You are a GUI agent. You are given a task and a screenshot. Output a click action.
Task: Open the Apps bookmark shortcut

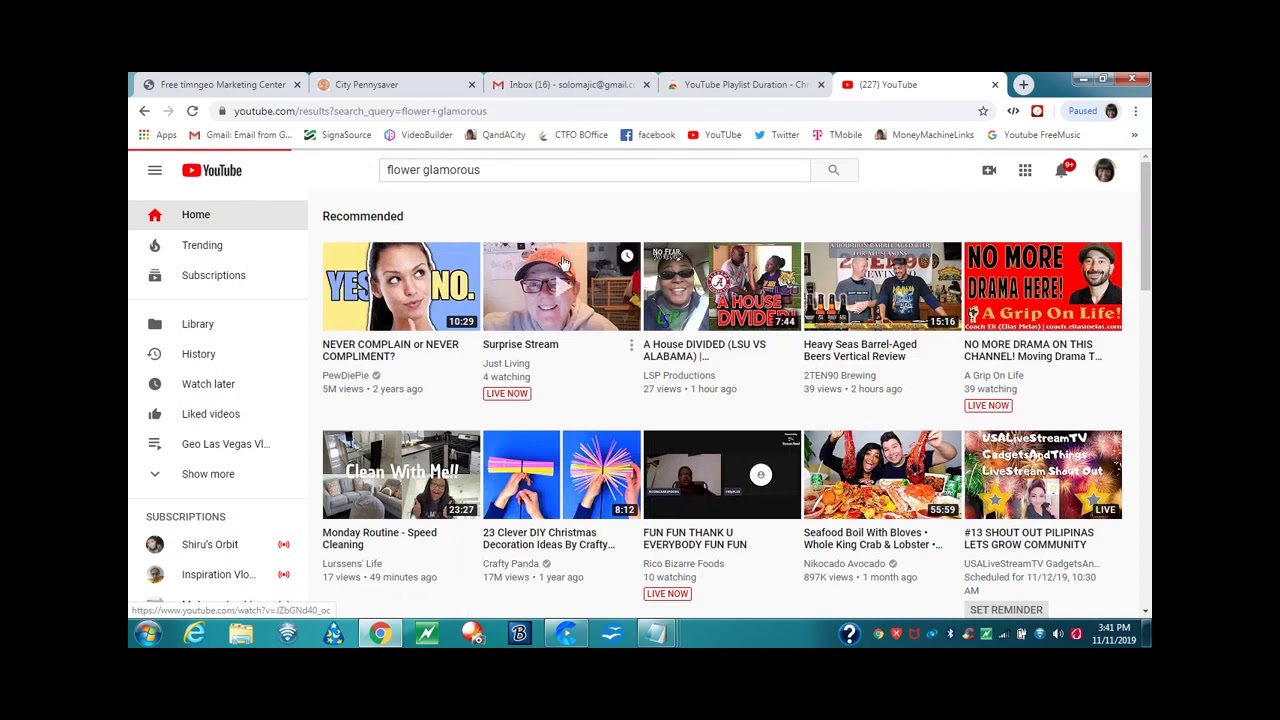[158, 135]
